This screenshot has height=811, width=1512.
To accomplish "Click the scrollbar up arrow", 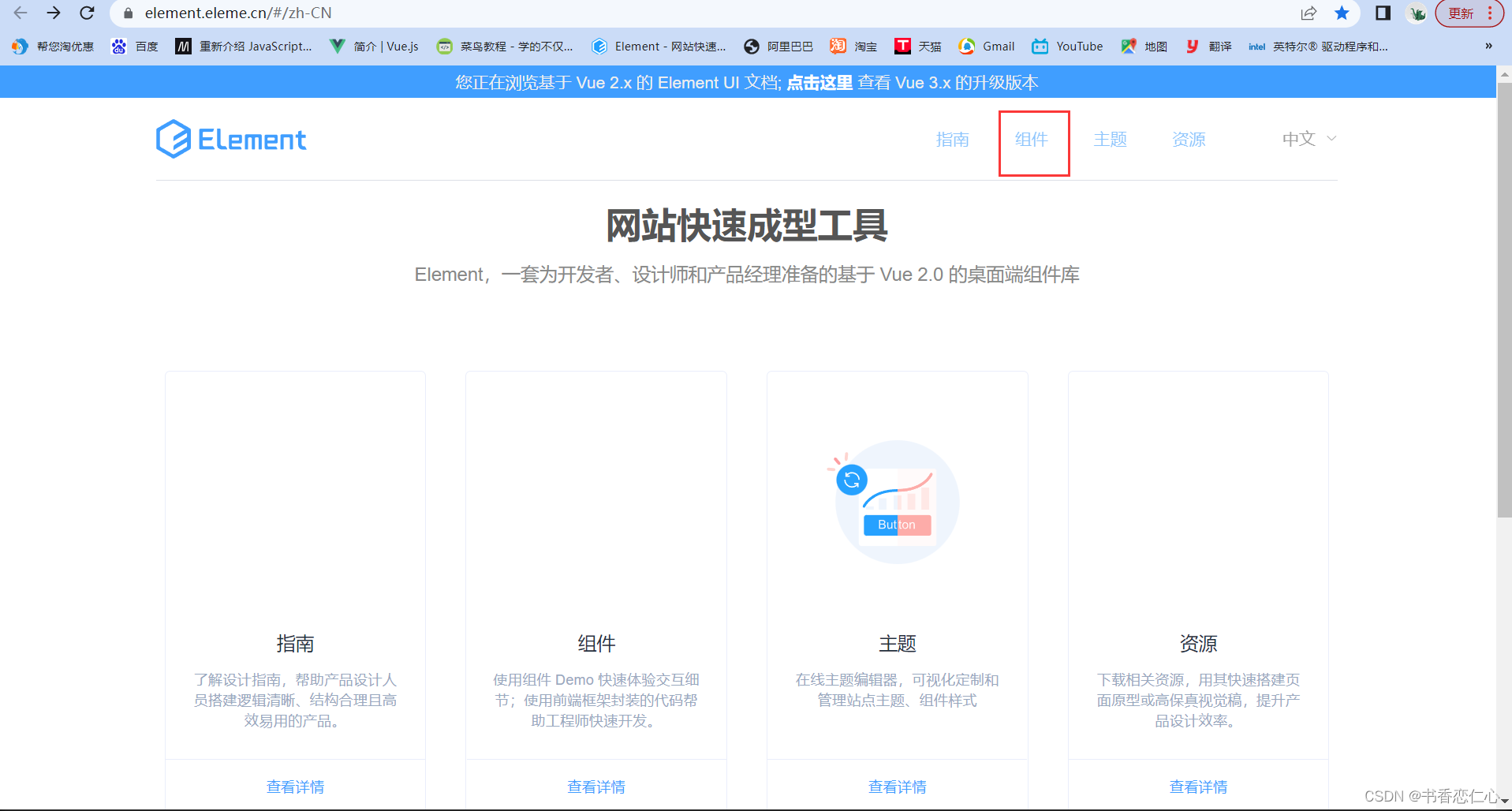I will [1504, 74].
